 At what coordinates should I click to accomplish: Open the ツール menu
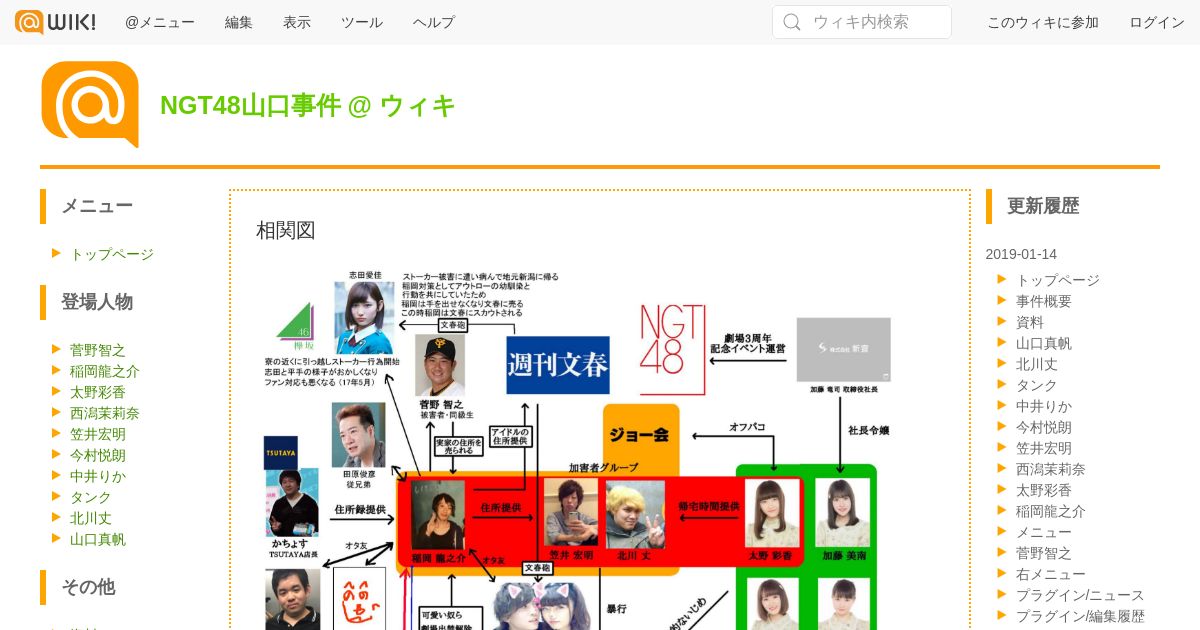362,22
